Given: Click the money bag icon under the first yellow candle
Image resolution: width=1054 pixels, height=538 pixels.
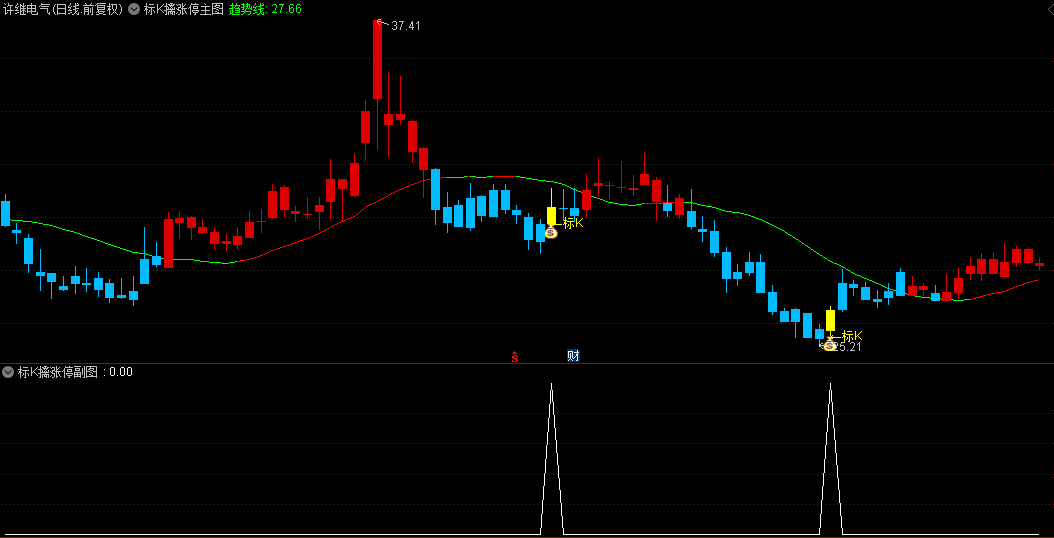Looking at the screenshot, I should coord(551,232).
